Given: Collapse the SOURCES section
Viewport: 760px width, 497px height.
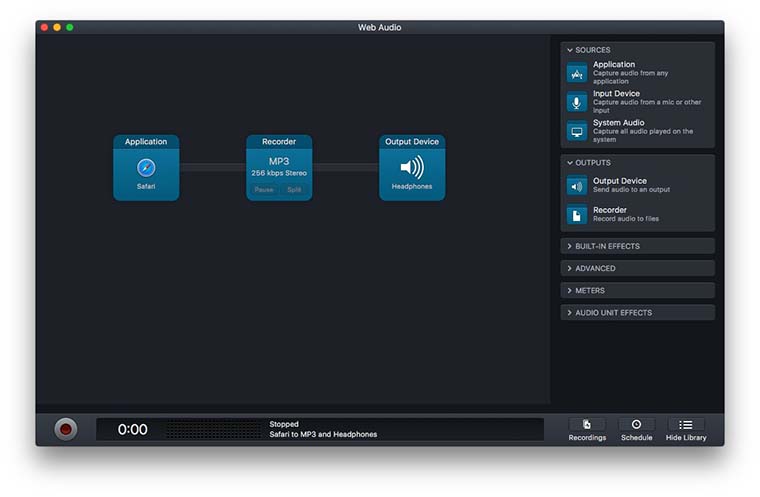Looking at the screenshot, I should click(x=570, y=50).
